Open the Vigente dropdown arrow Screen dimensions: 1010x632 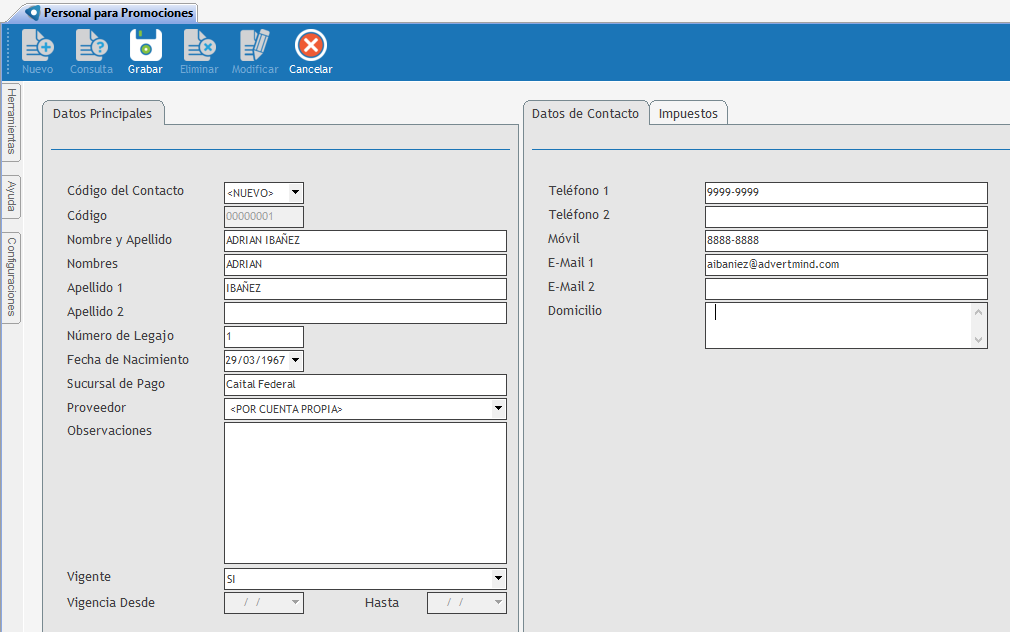498,578
